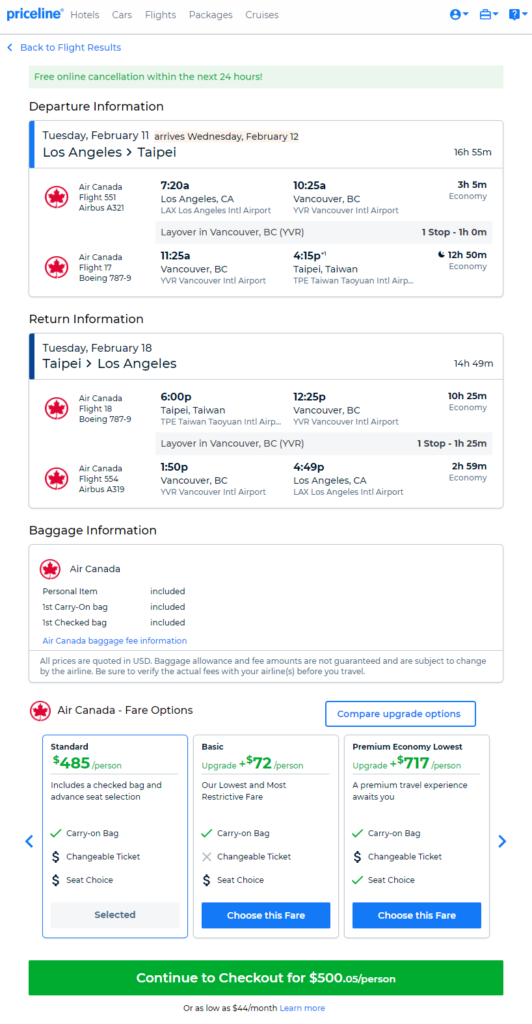Show previous fare options with left arrow
Viewport: 532px width, 1024px height.
[29, 841]
